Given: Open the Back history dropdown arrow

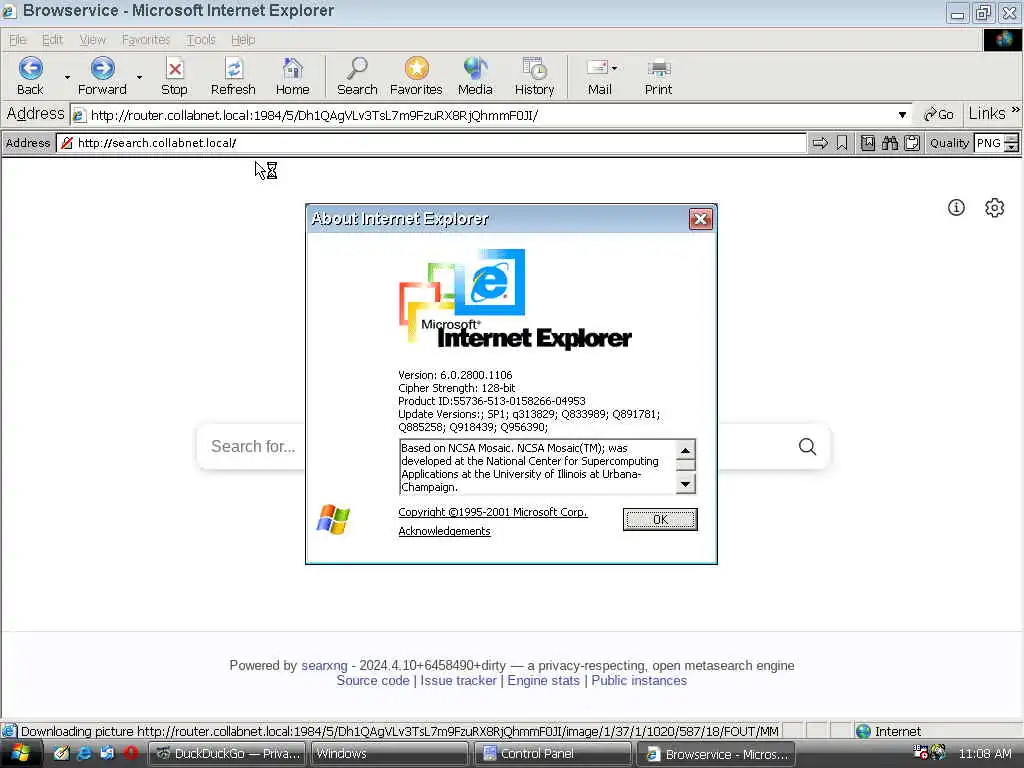Looking at the screenshot, I should point(67,77).
